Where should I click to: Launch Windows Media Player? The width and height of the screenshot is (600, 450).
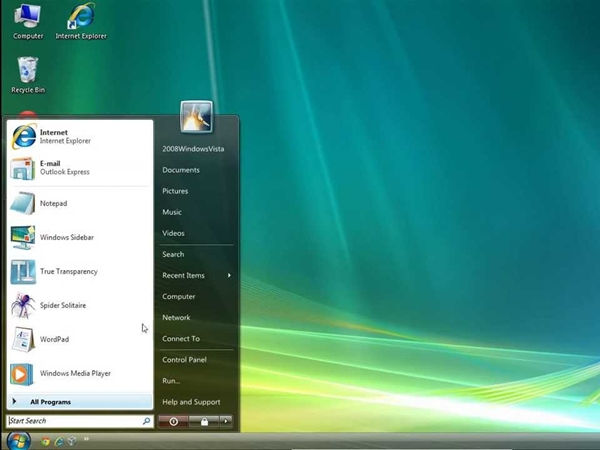(x=72, y=373)
